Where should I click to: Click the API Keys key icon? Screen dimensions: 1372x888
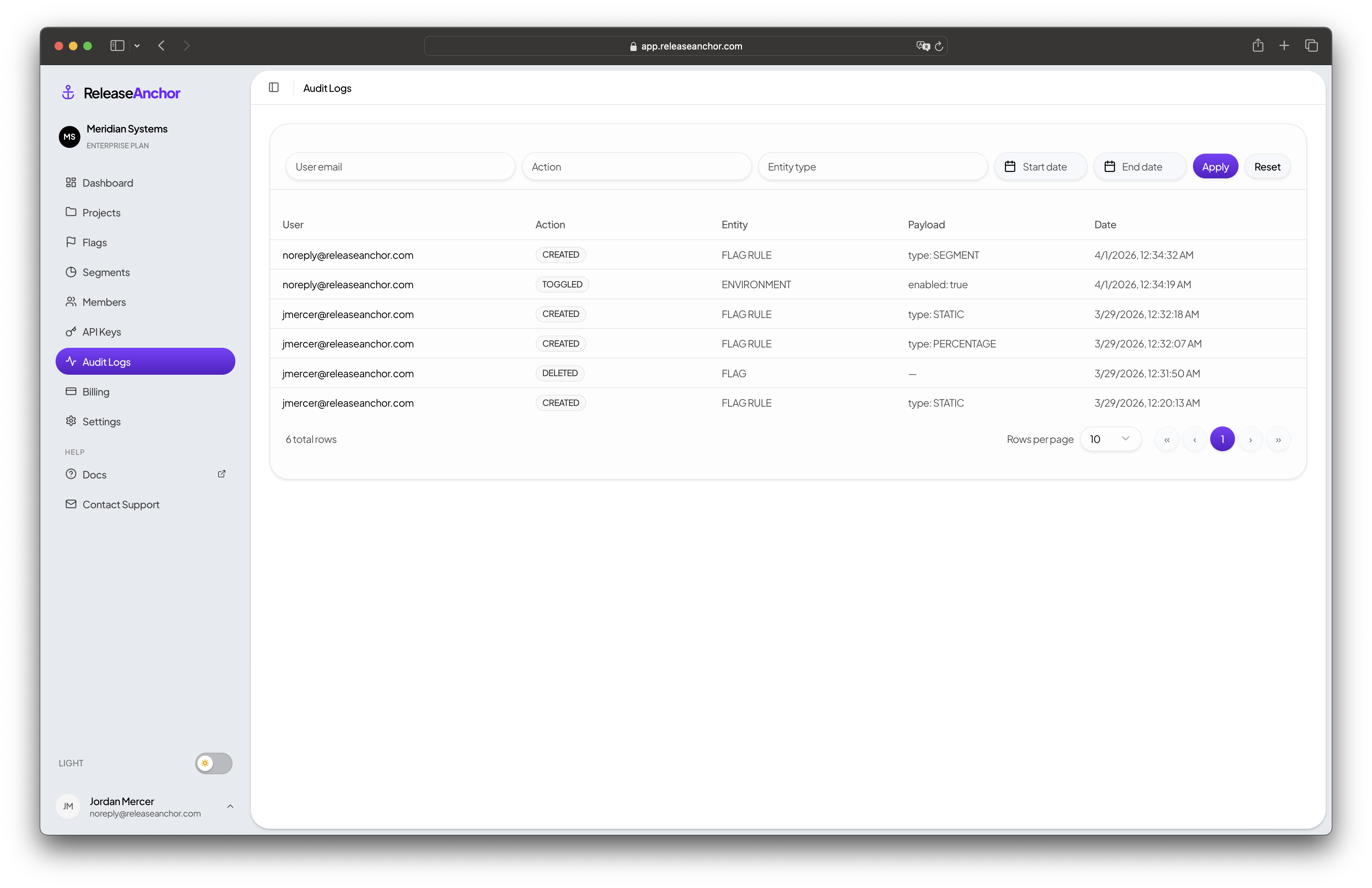71,331
